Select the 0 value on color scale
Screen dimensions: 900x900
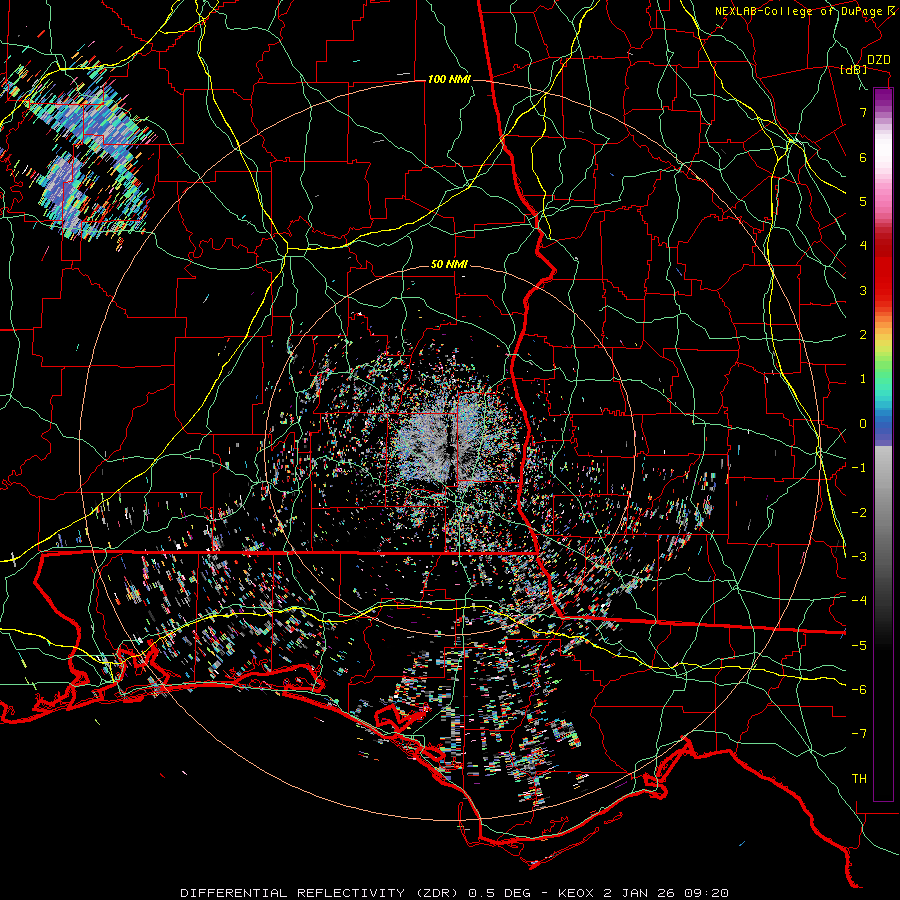(x=863, y=424)
